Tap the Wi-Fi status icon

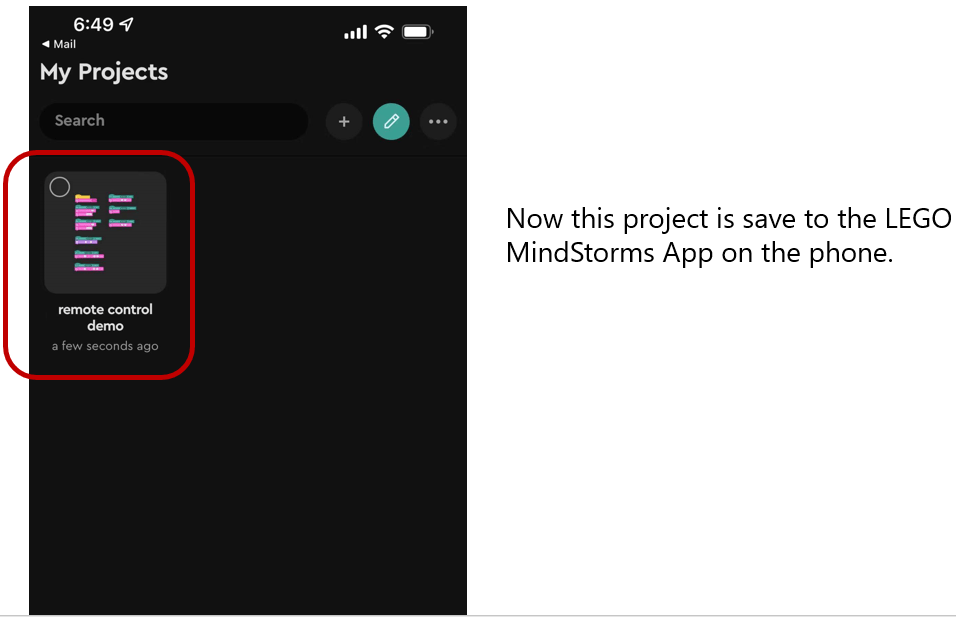pos(384,31)
